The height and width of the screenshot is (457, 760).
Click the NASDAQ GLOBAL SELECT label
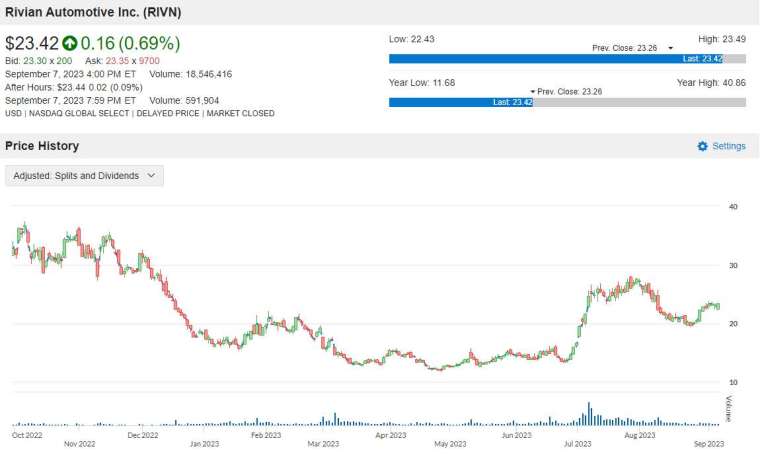pyautogui.click(x=79, y=113)
